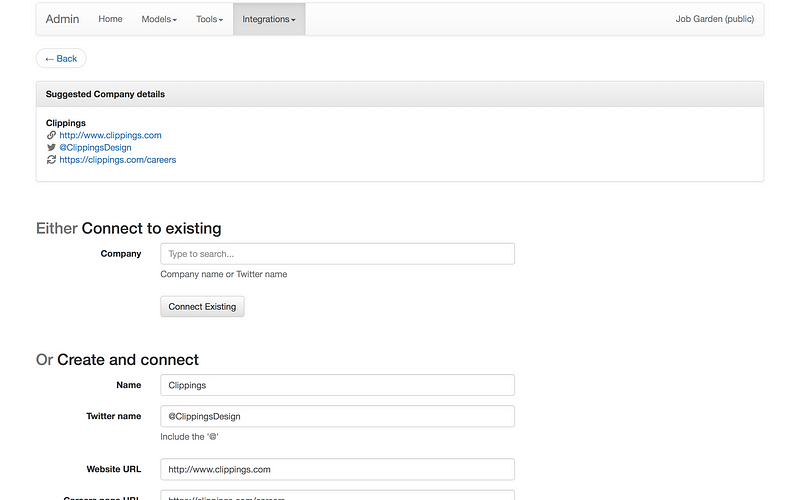Screen dimensions: 800x500
Task: Click the Name field label
Action: coord(129,385)
